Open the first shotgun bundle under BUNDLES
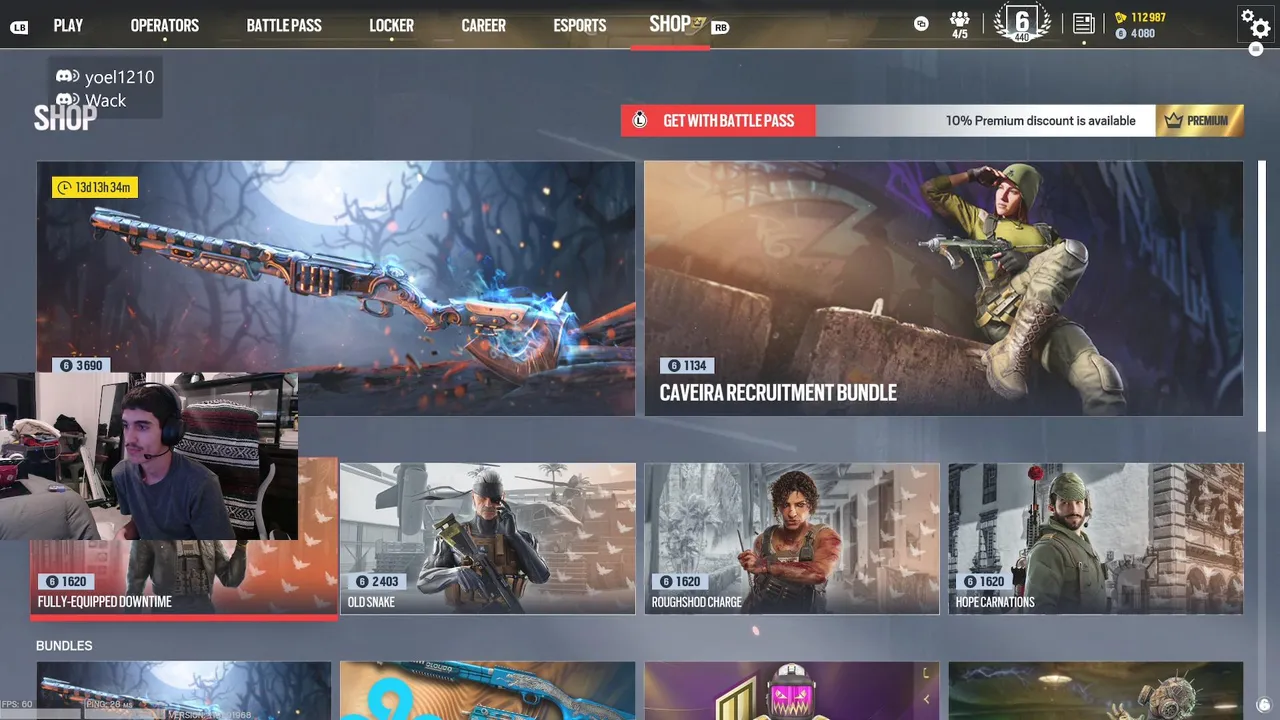 (184, 691)
